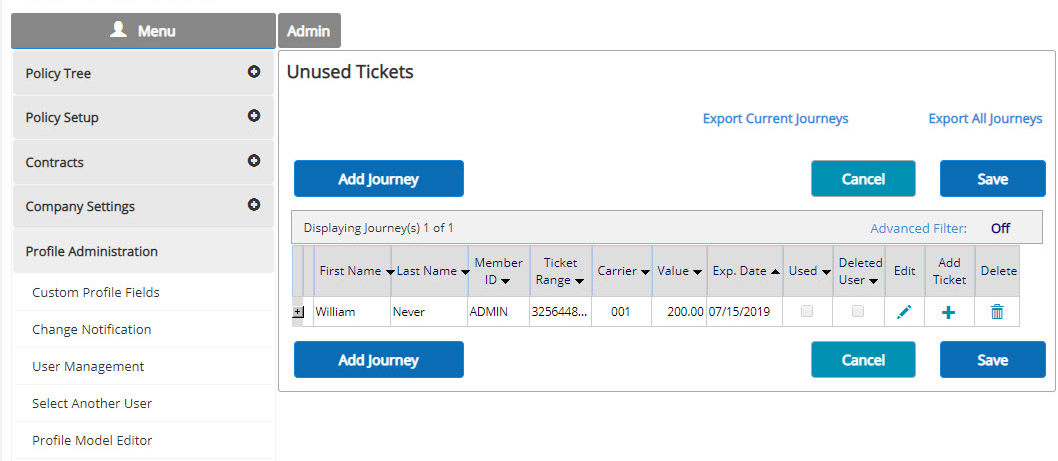Toggle the Used checkbox for William
The image size is (1058, 461).
click(x=806, y=311)
